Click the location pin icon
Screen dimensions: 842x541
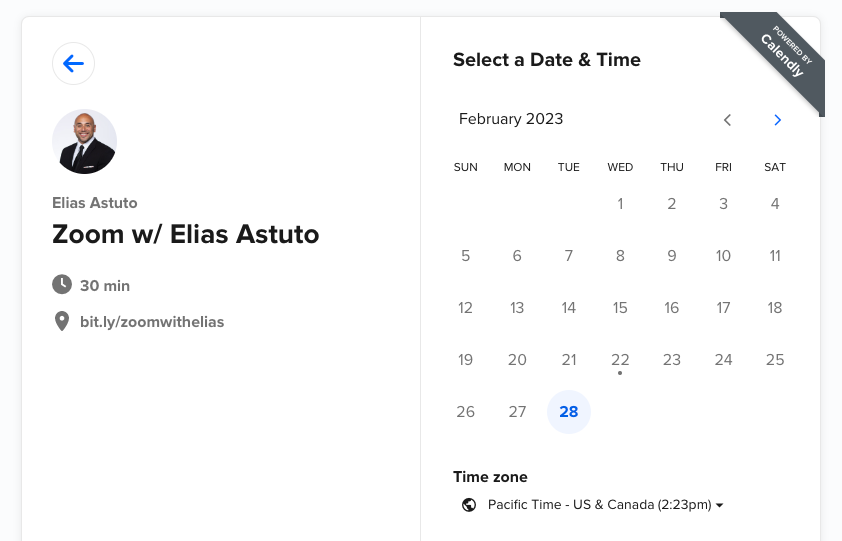pyautogui.click(x=62, y=321)
